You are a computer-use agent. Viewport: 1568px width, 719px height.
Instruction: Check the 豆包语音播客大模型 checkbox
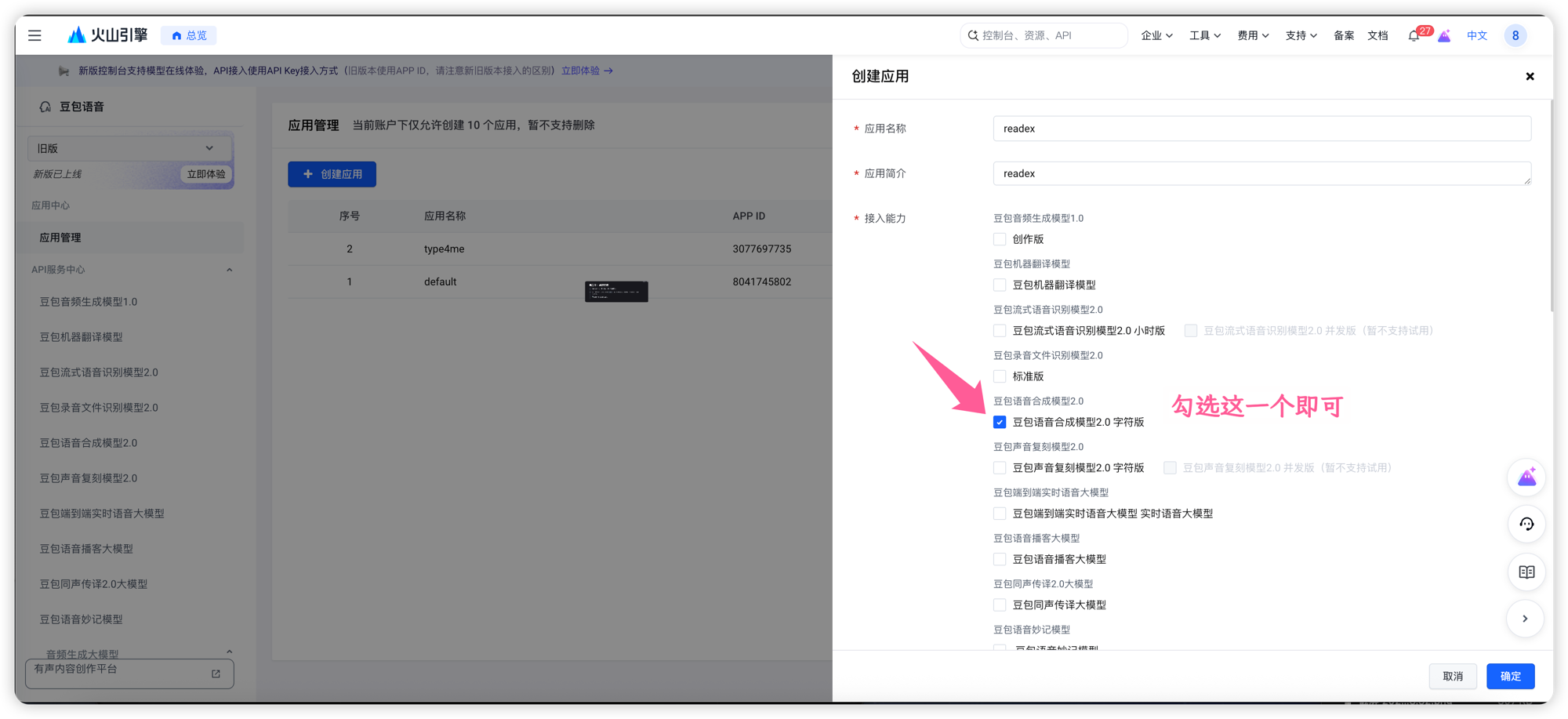(1000, 559)
